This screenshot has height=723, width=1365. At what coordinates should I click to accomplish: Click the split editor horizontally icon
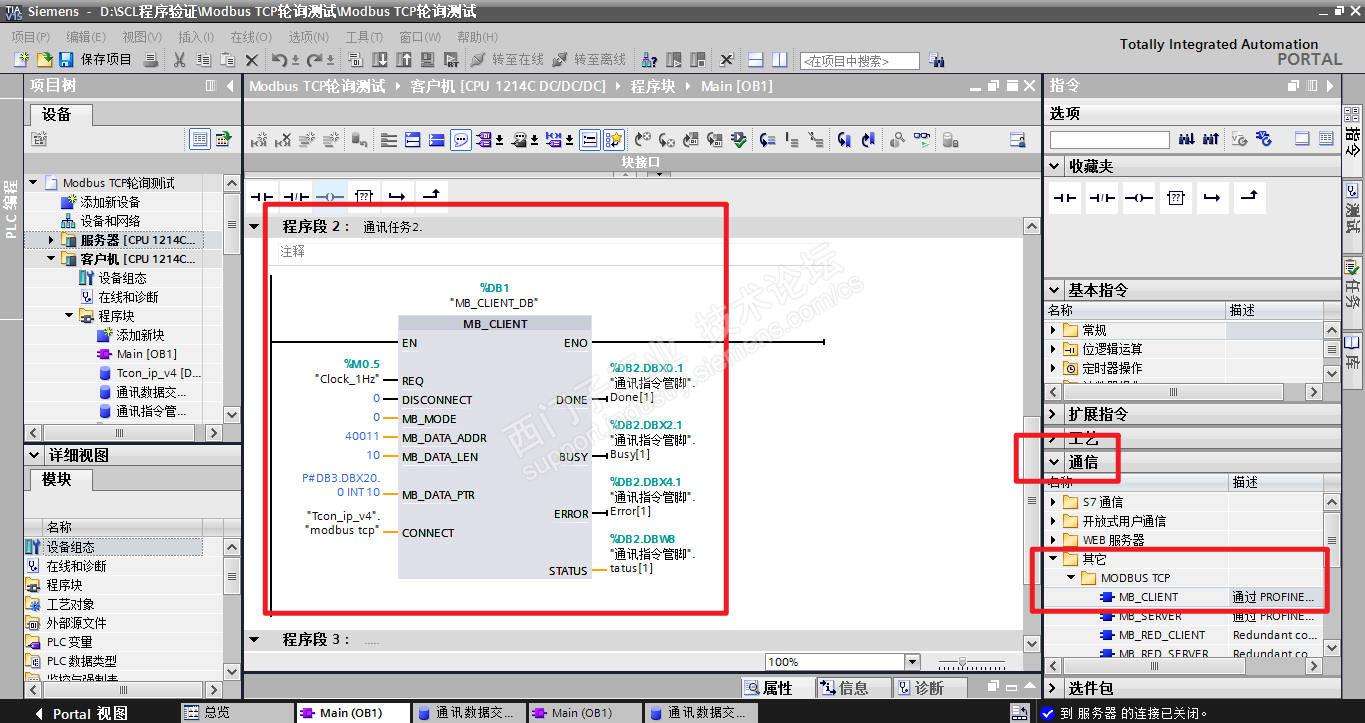(x=756, y=60)
